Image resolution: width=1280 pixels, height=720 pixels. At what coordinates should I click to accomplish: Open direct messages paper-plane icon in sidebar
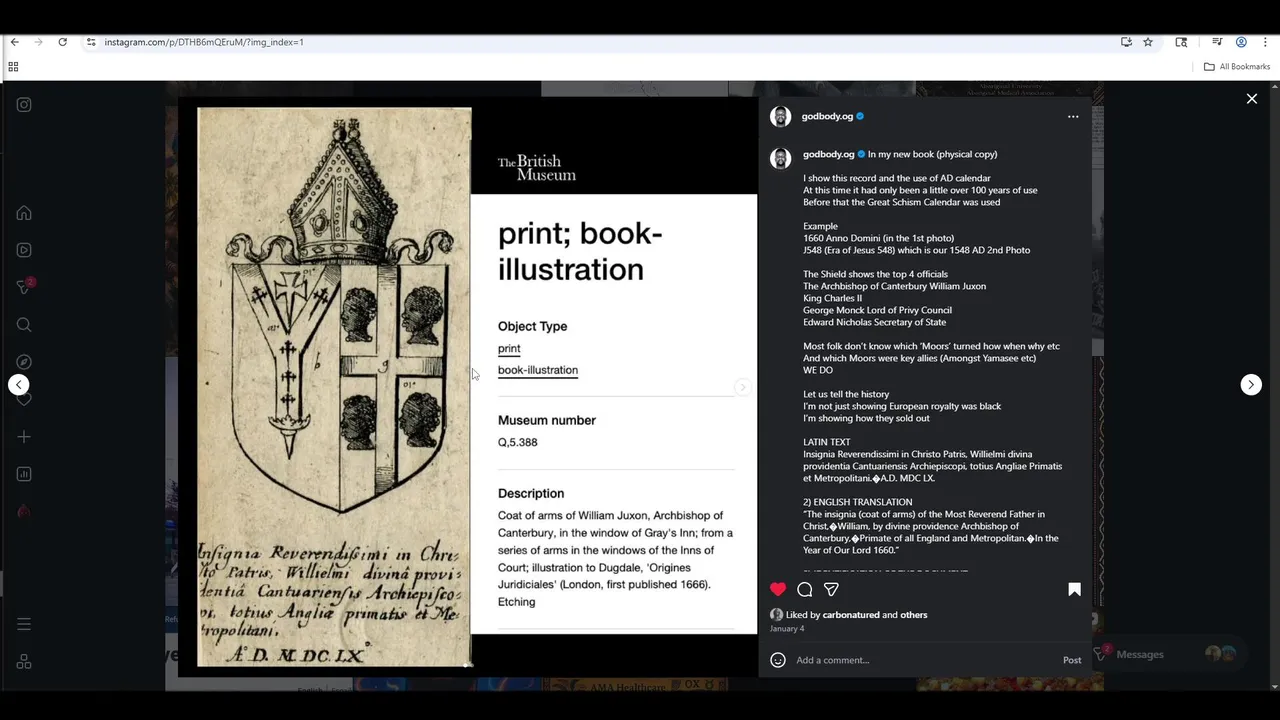coord(24,287)
